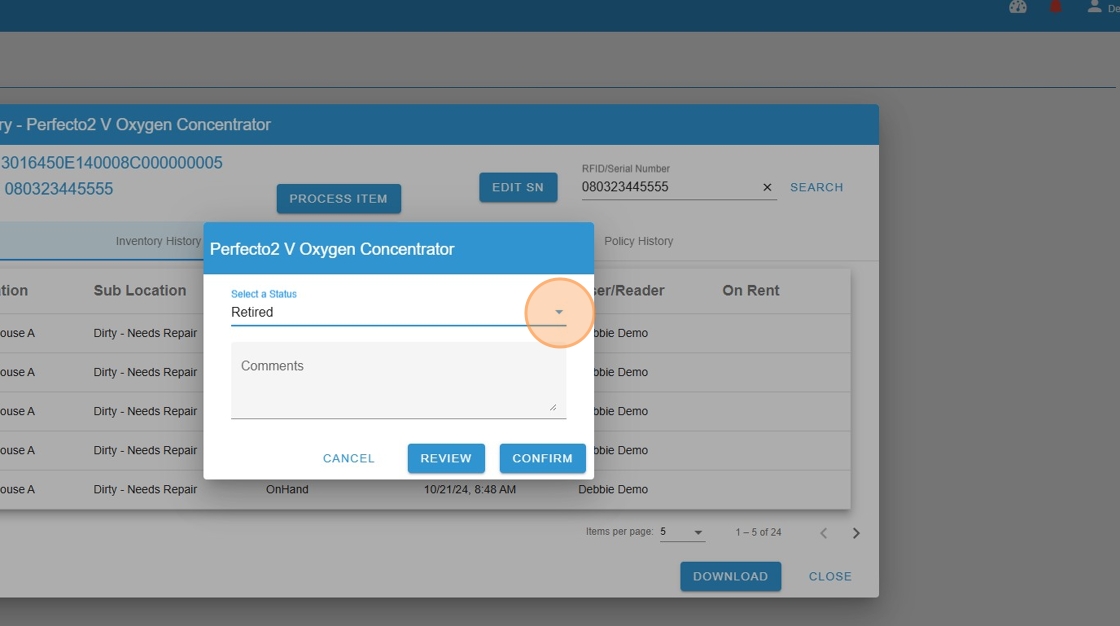Go to the previous page of results

pos(824,533)
